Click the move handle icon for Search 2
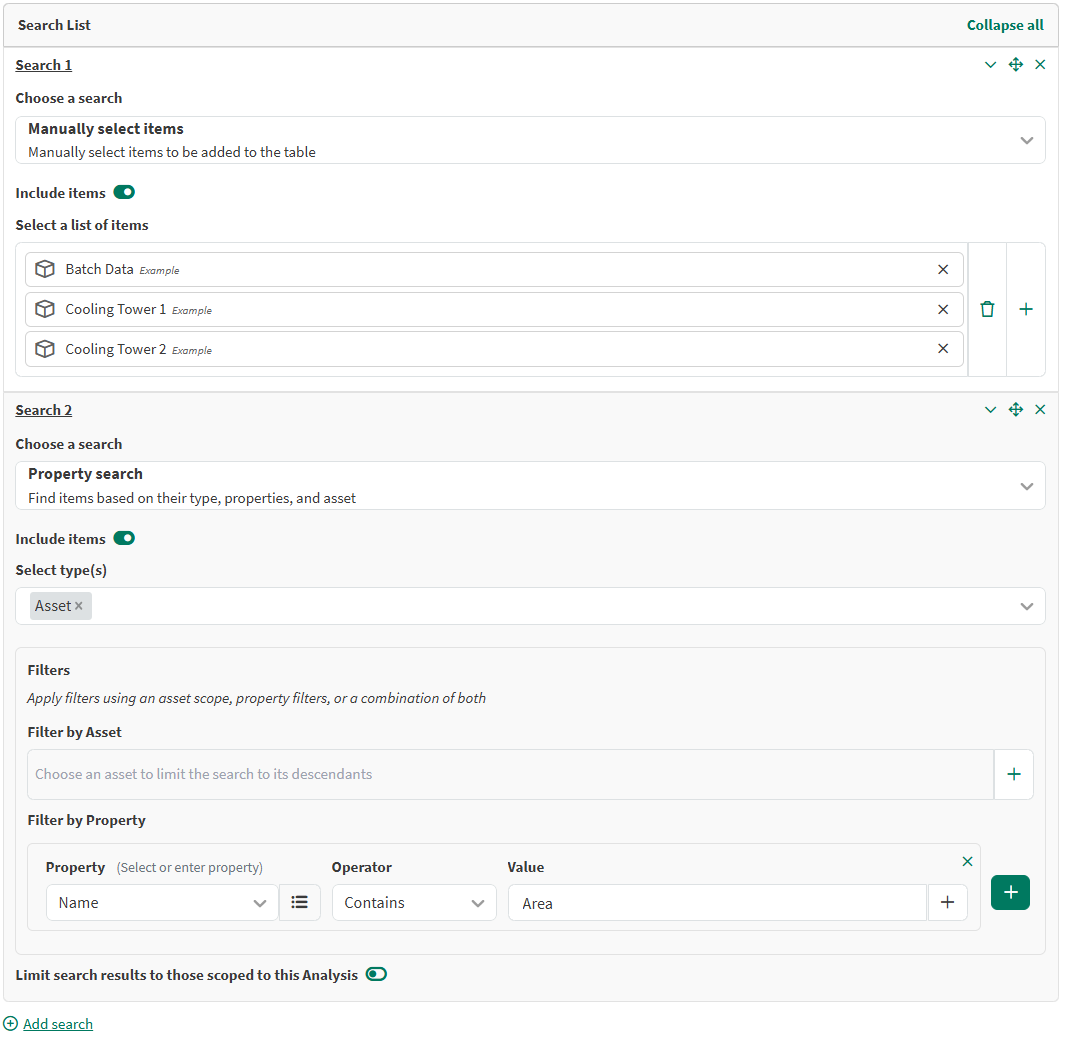This screenshot has height=1042, width=1065. click(1015, 410)
